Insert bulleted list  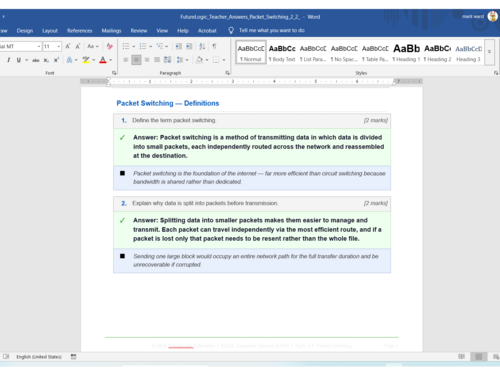(126, 46)
